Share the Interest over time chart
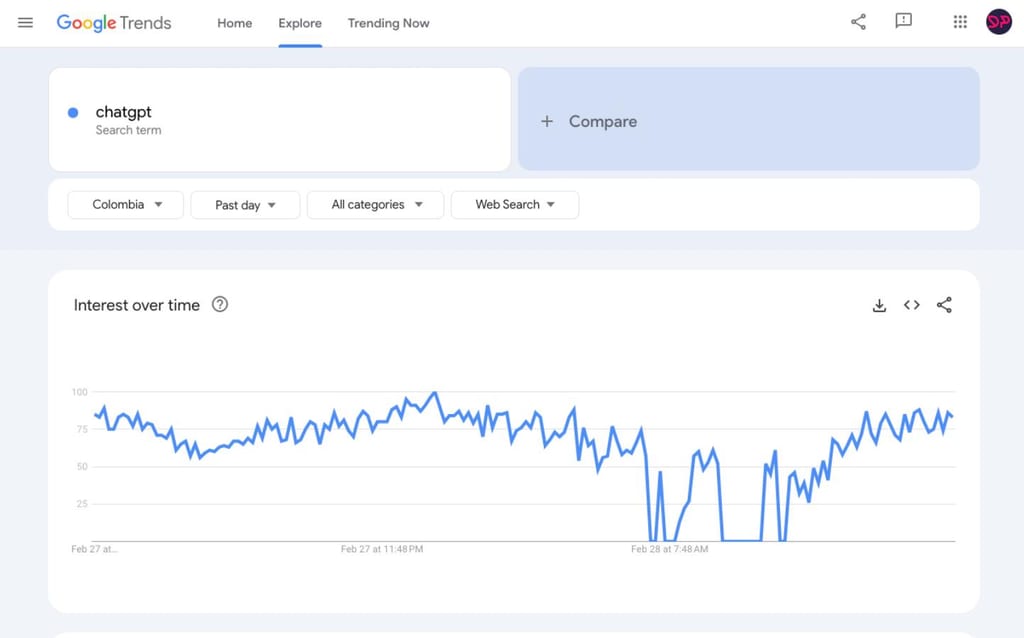This screenshot has width=1024, height=638. tap(944, 305)
